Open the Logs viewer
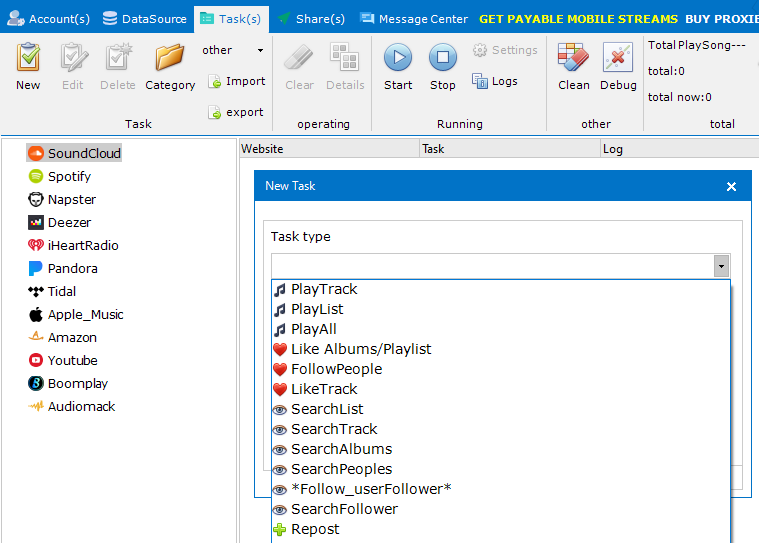Screen dimensions: 759x543 click(x=495, y=81)
